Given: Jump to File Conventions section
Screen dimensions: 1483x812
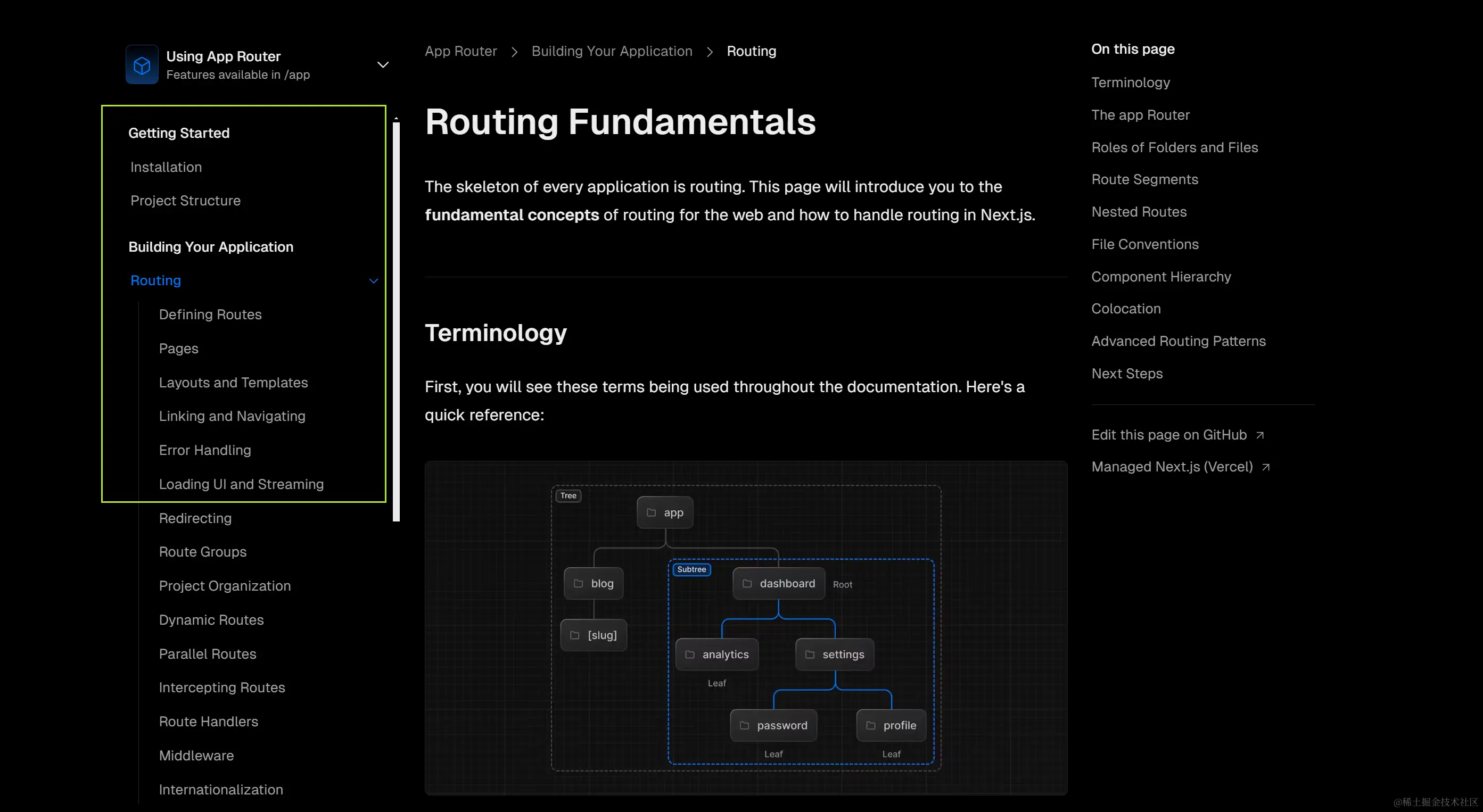Looking at the screenshot, I should (x=1144, y=245).
